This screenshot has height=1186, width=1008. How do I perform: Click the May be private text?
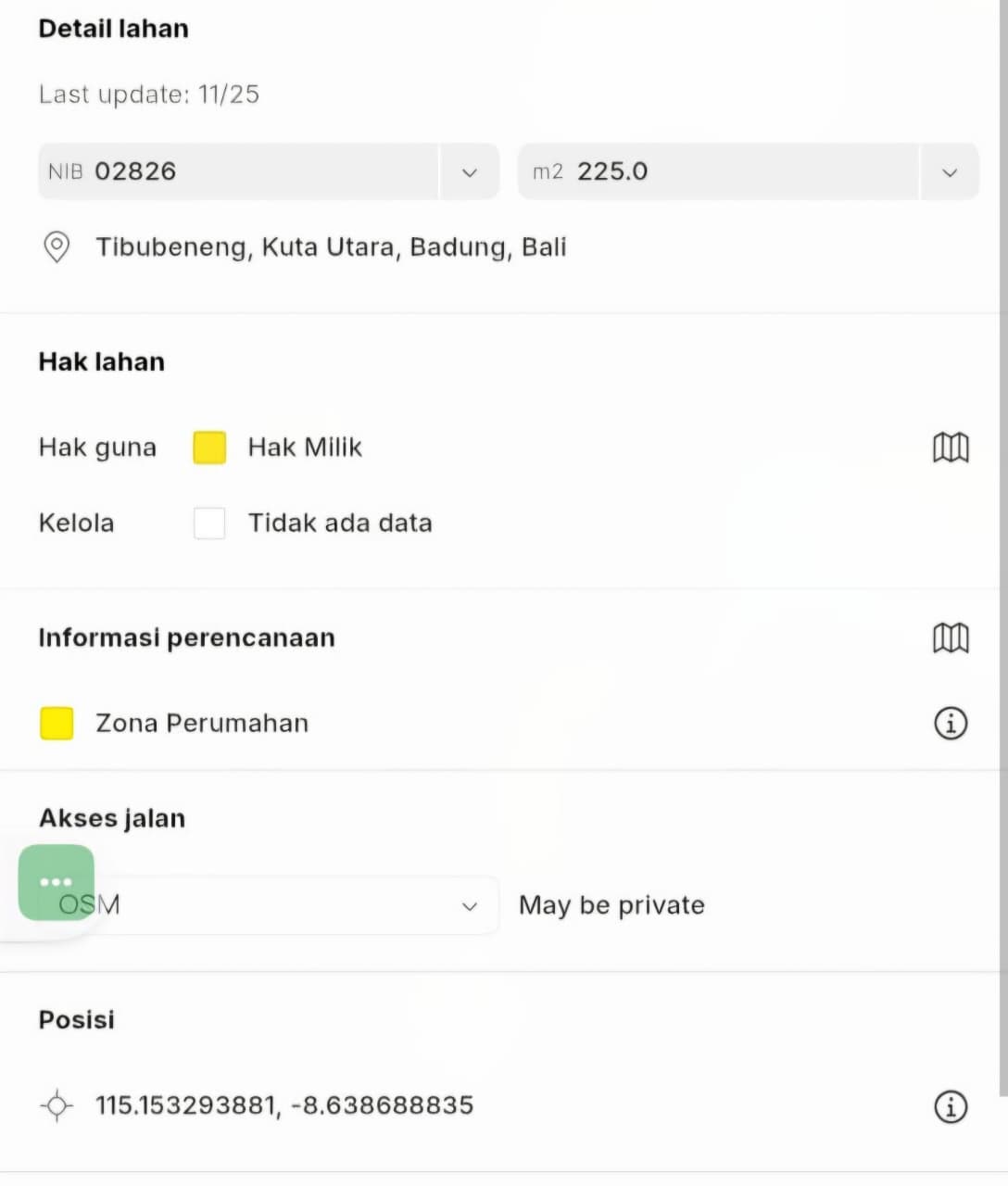pyautogui.click(x=611, y=905)
